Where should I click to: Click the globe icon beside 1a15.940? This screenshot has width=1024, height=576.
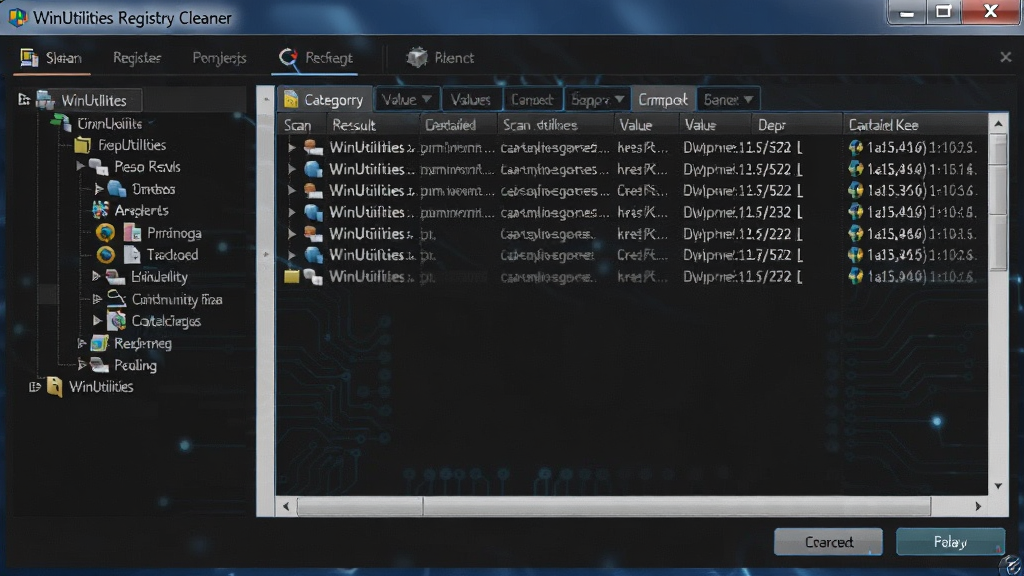click(x=856, y=276)
